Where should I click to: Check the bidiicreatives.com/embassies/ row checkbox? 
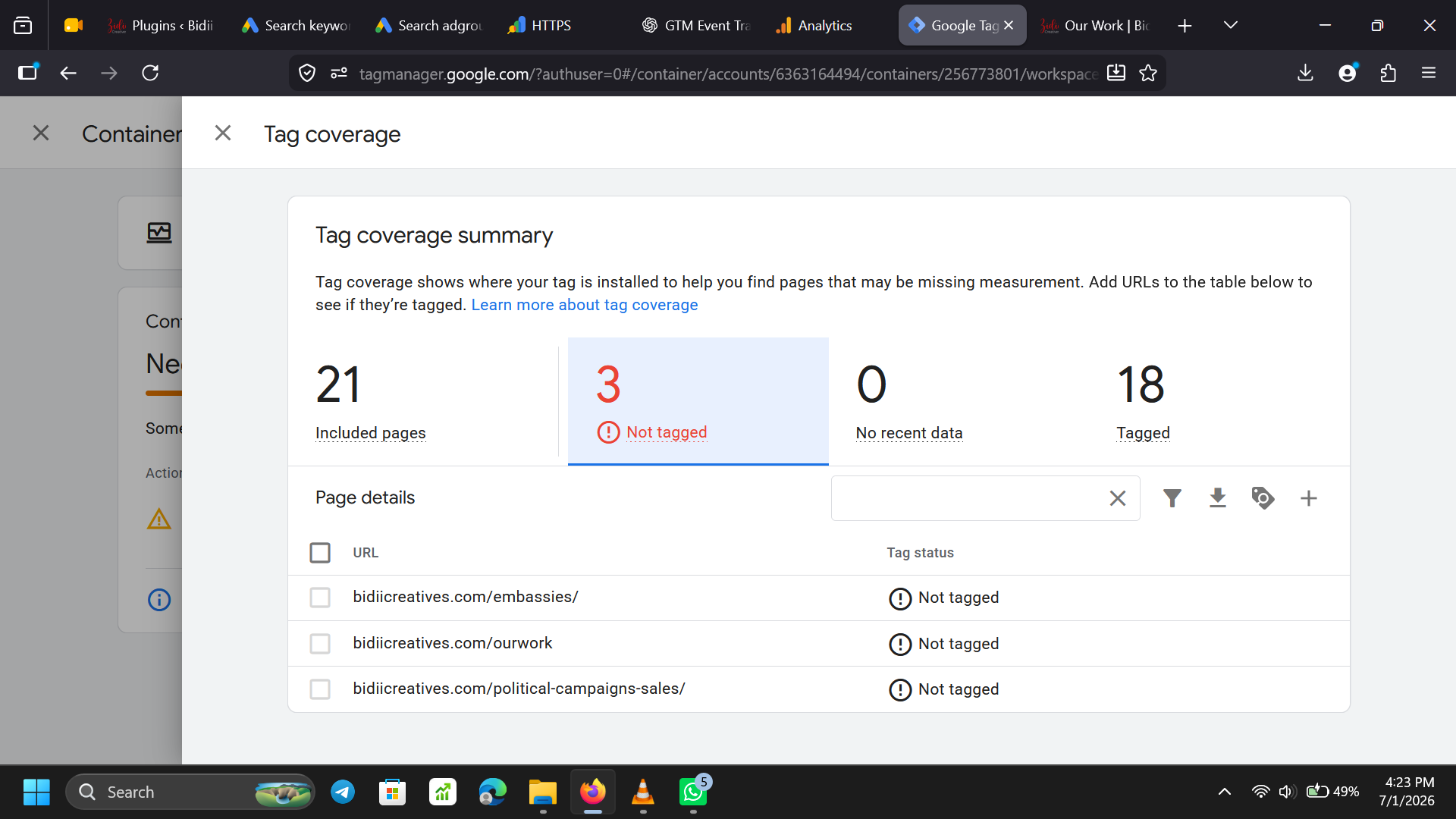click(320, 598)
